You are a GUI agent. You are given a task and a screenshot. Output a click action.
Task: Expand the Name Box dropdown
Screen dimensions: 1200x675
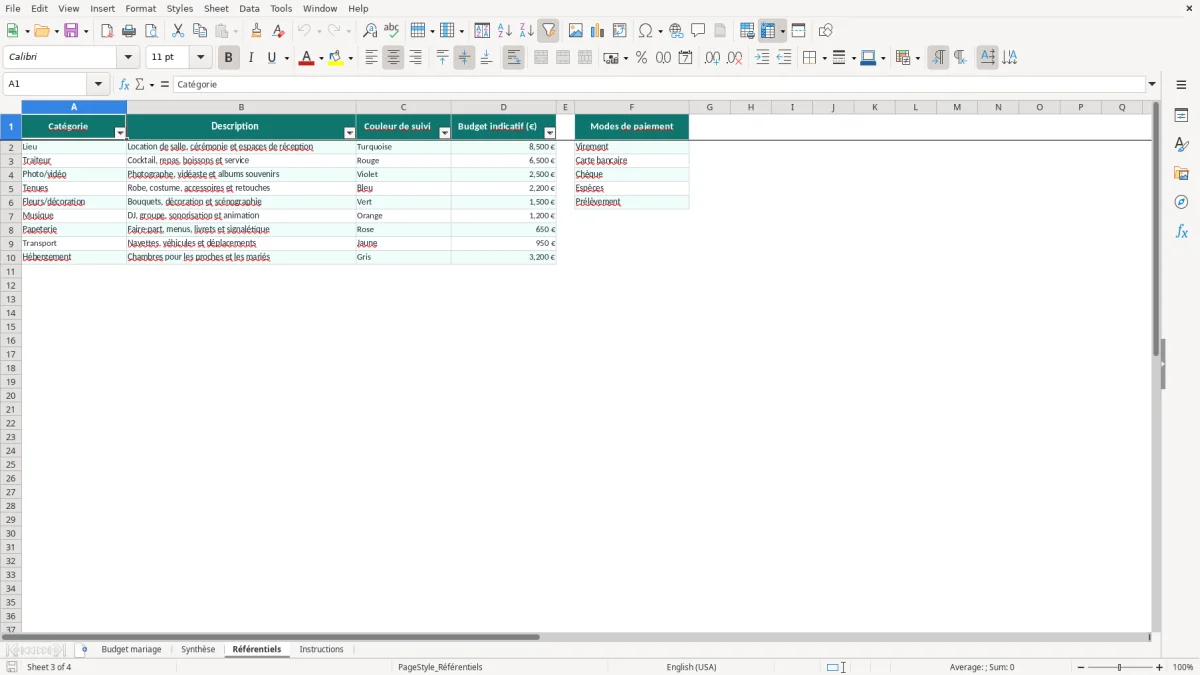coord(98,85)
